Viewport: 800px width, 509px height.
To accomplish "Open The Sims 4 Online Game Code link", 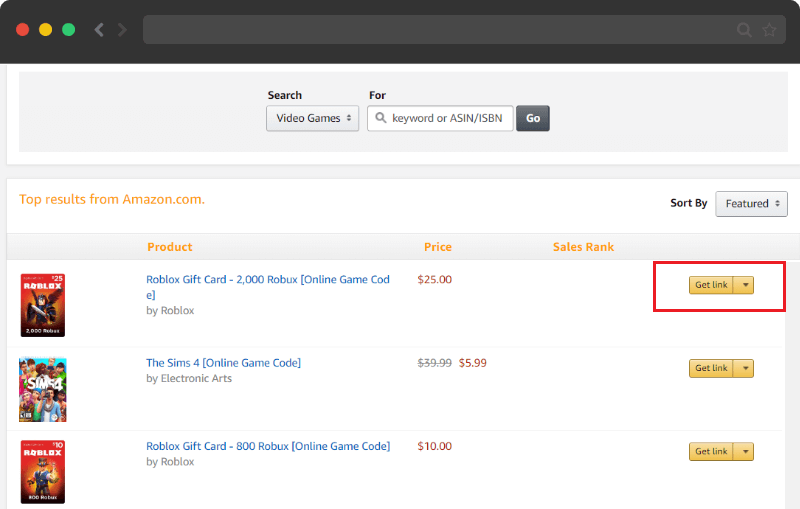I will pyautogui.click(x=223, y=363).
